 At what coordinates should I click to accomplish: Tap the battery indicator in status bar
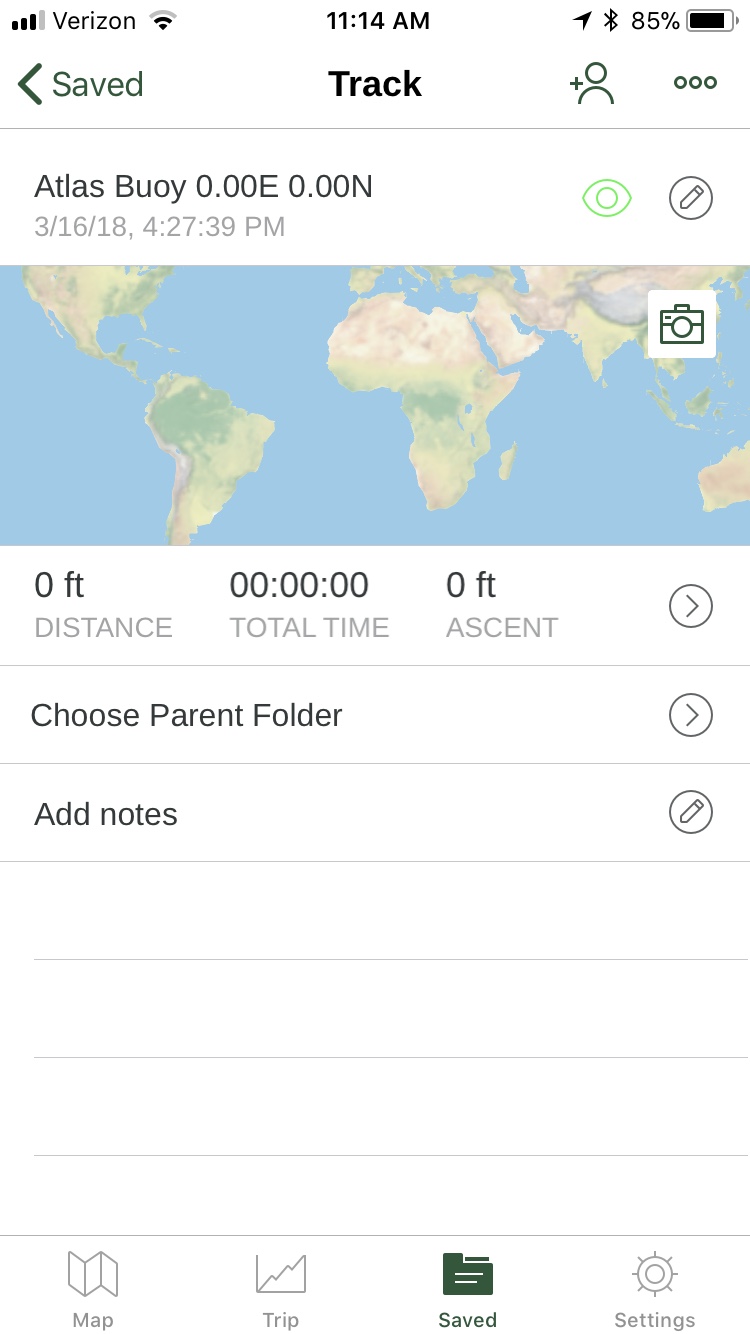coord(712,21)
